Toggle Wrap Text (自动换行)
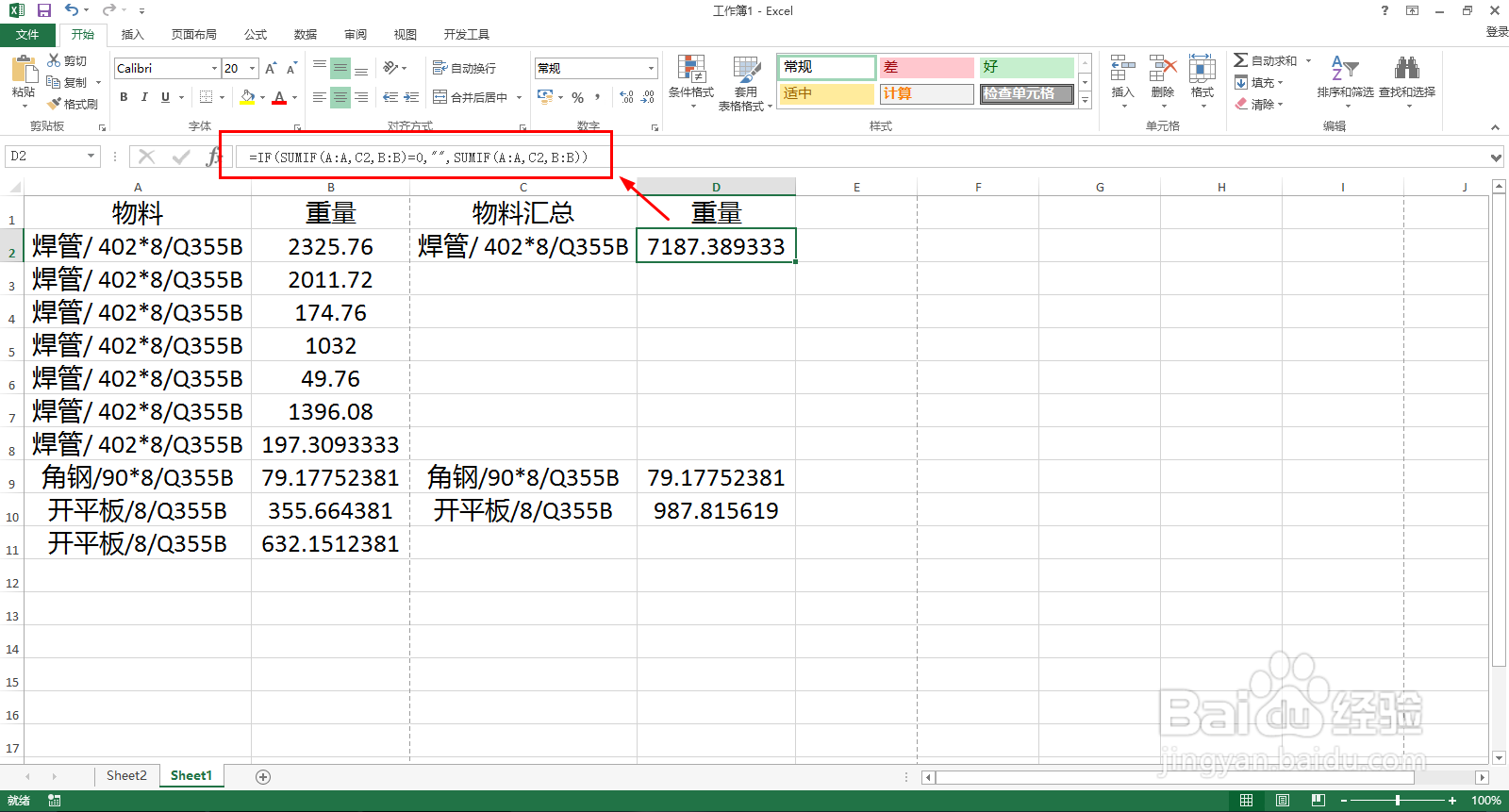Viewport: 1509px width, 812px height. point(464,68)
